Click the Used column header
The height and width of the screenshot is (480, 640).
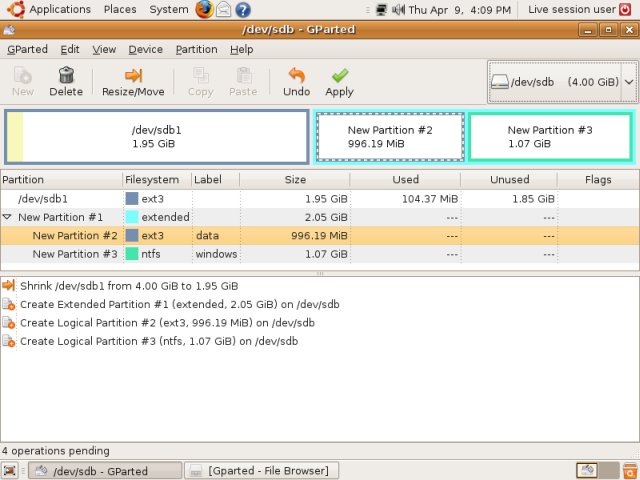[x=405, y=180]
